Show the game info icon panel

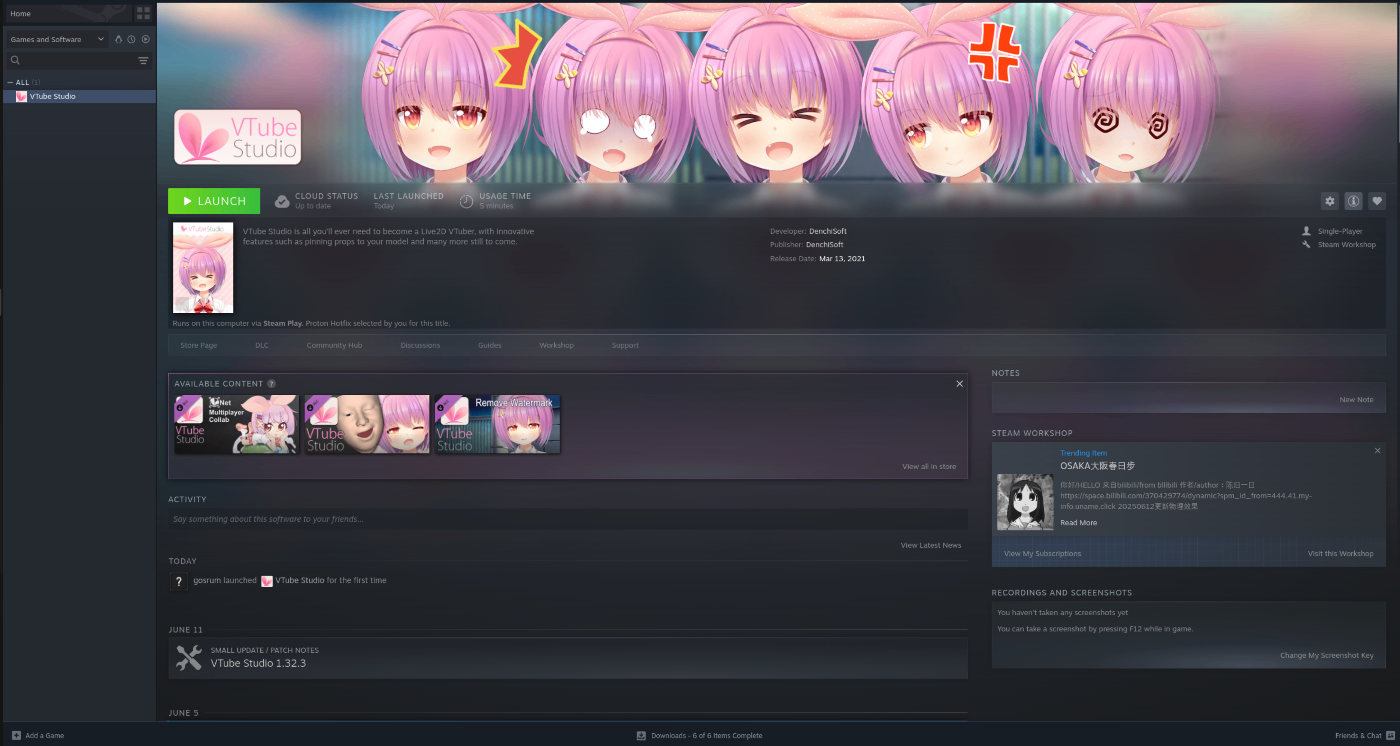[x=1353, y=201]
